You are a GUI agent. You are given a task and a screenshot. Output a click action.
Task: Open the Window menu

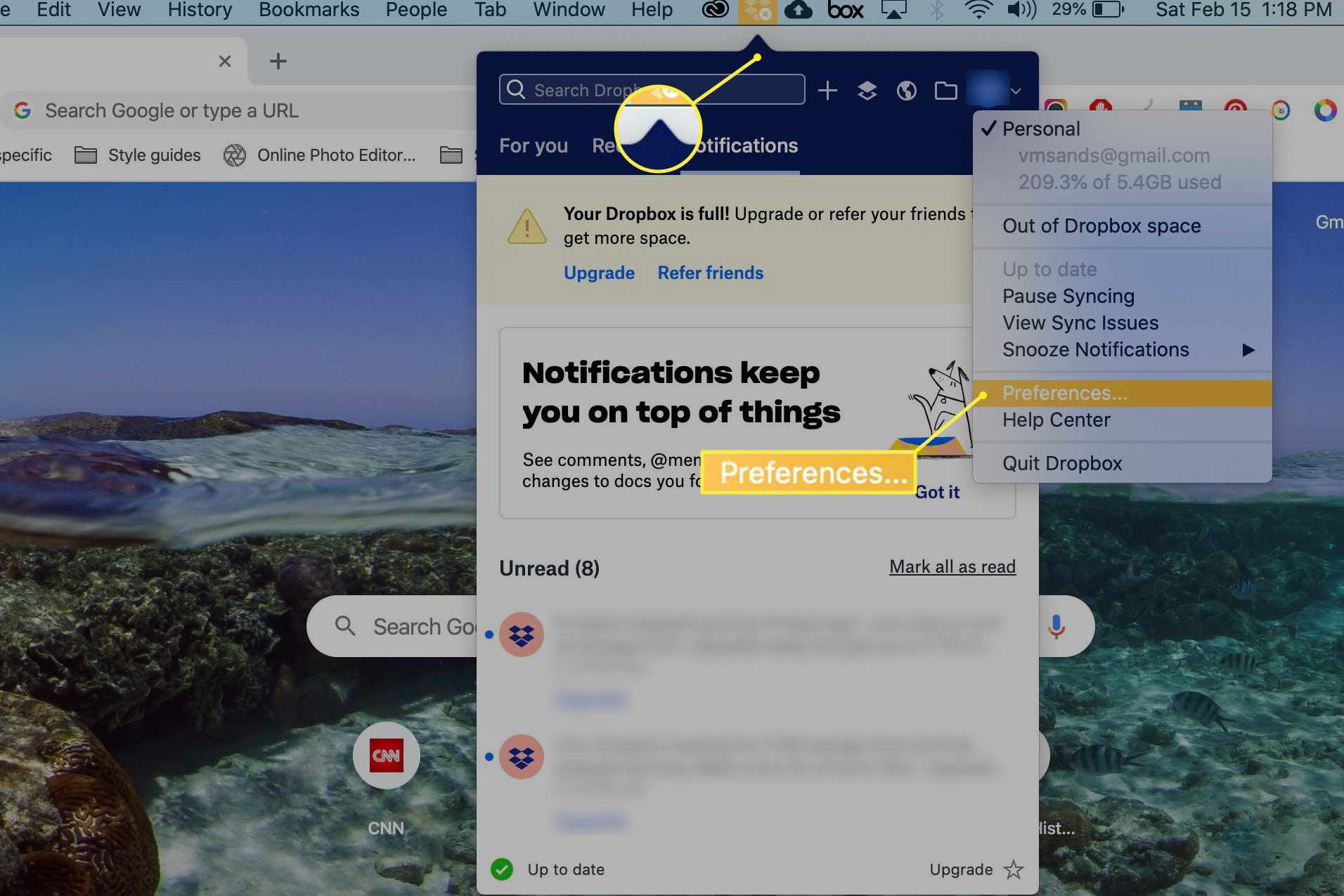569,10
